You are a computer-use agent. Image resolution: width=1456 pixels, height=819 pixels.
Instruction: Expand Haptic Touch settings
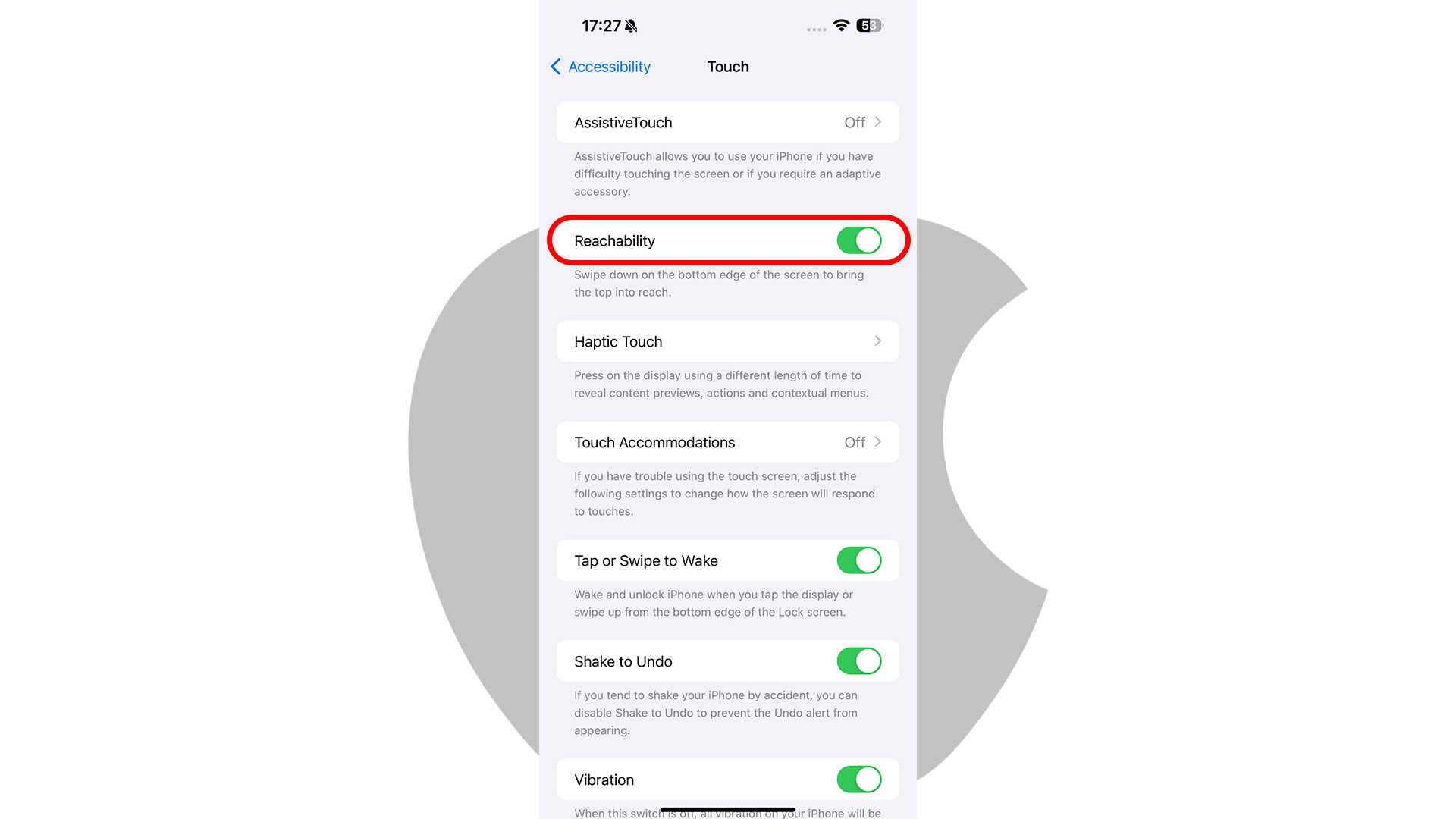click(727, 341)
